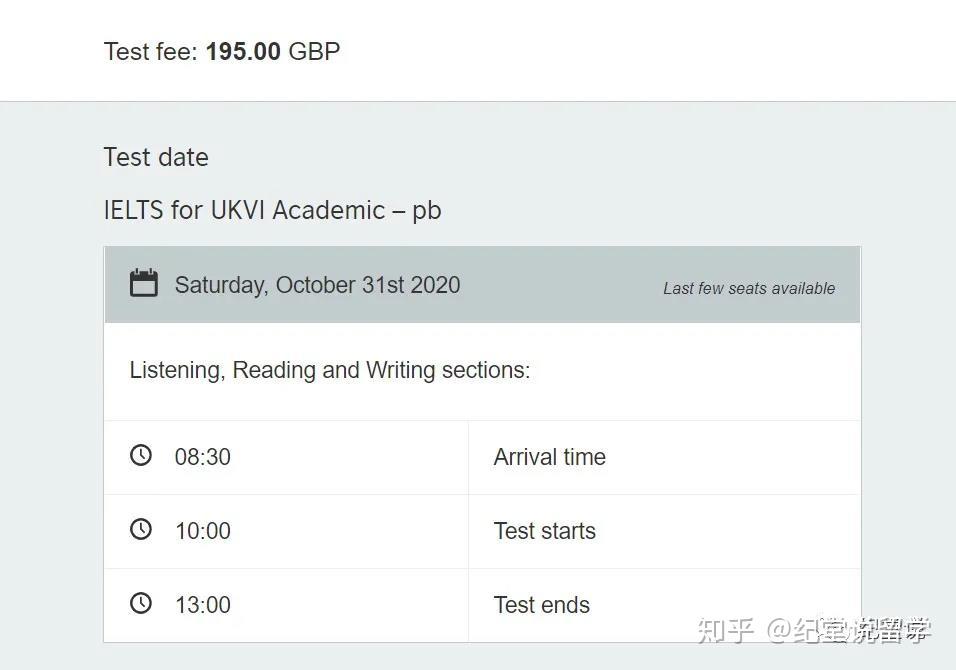The width and height of the screenshot is (956, 670).
Task: Click the 10:00 time value
Action: click(203, 531)
